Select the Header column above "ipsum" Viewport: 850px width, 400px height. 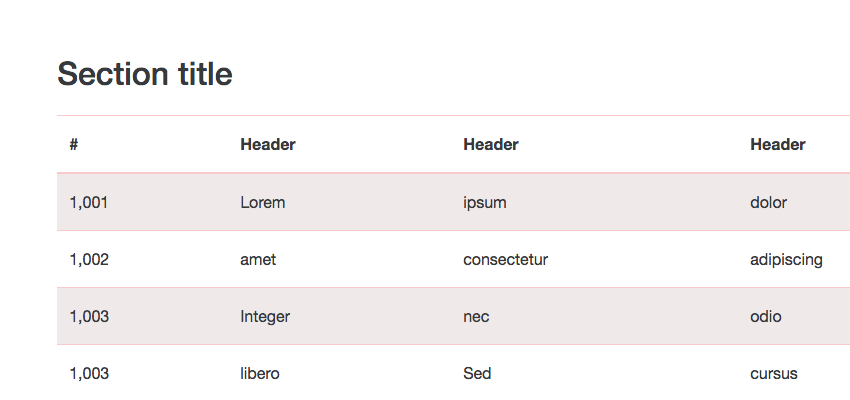[491, 145]
